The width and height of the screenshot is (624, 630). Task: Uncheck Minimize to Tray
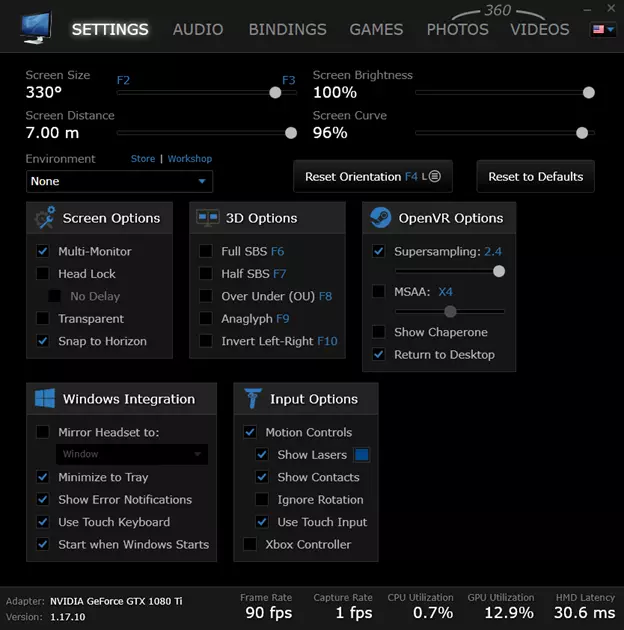coord(43,477)
